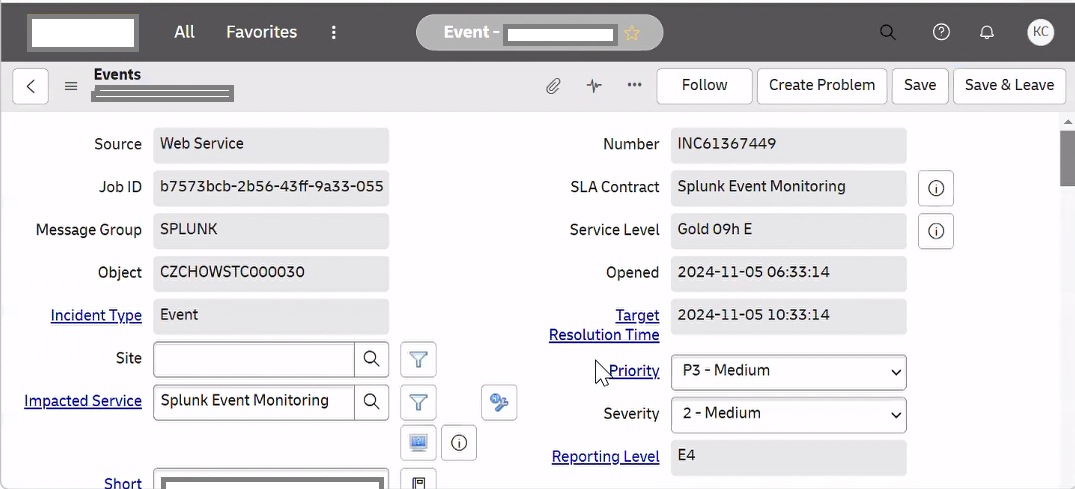Click the Impacted Service input field
The height and width of the screenshot is (489, 1075).
tap(254, 402)
